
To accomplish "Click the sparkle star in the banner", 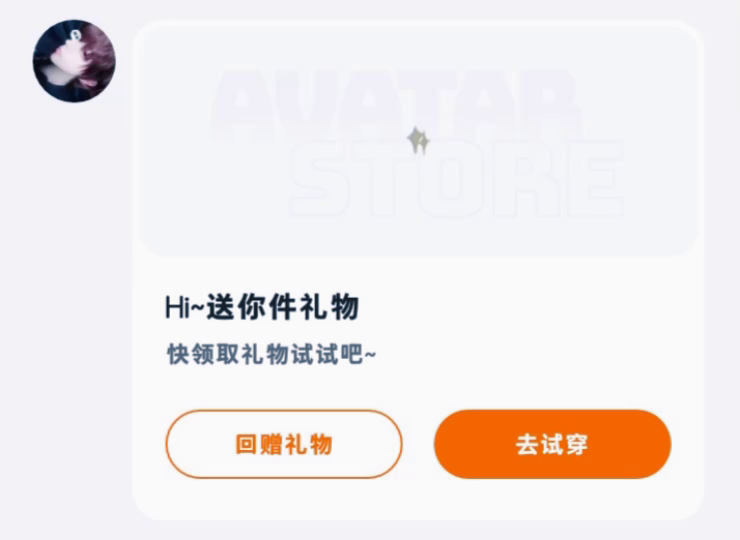I will tap(418, 140).
